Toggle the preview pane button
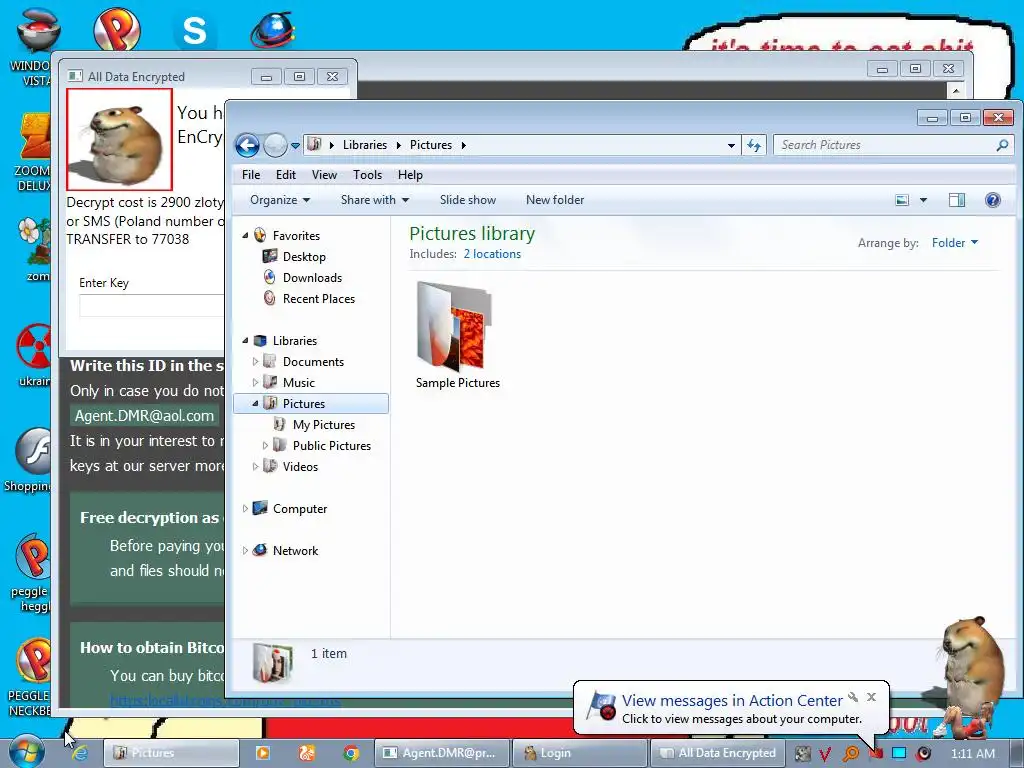The height and width of the screenshot is (768, 1024). (x=957, y=200)
